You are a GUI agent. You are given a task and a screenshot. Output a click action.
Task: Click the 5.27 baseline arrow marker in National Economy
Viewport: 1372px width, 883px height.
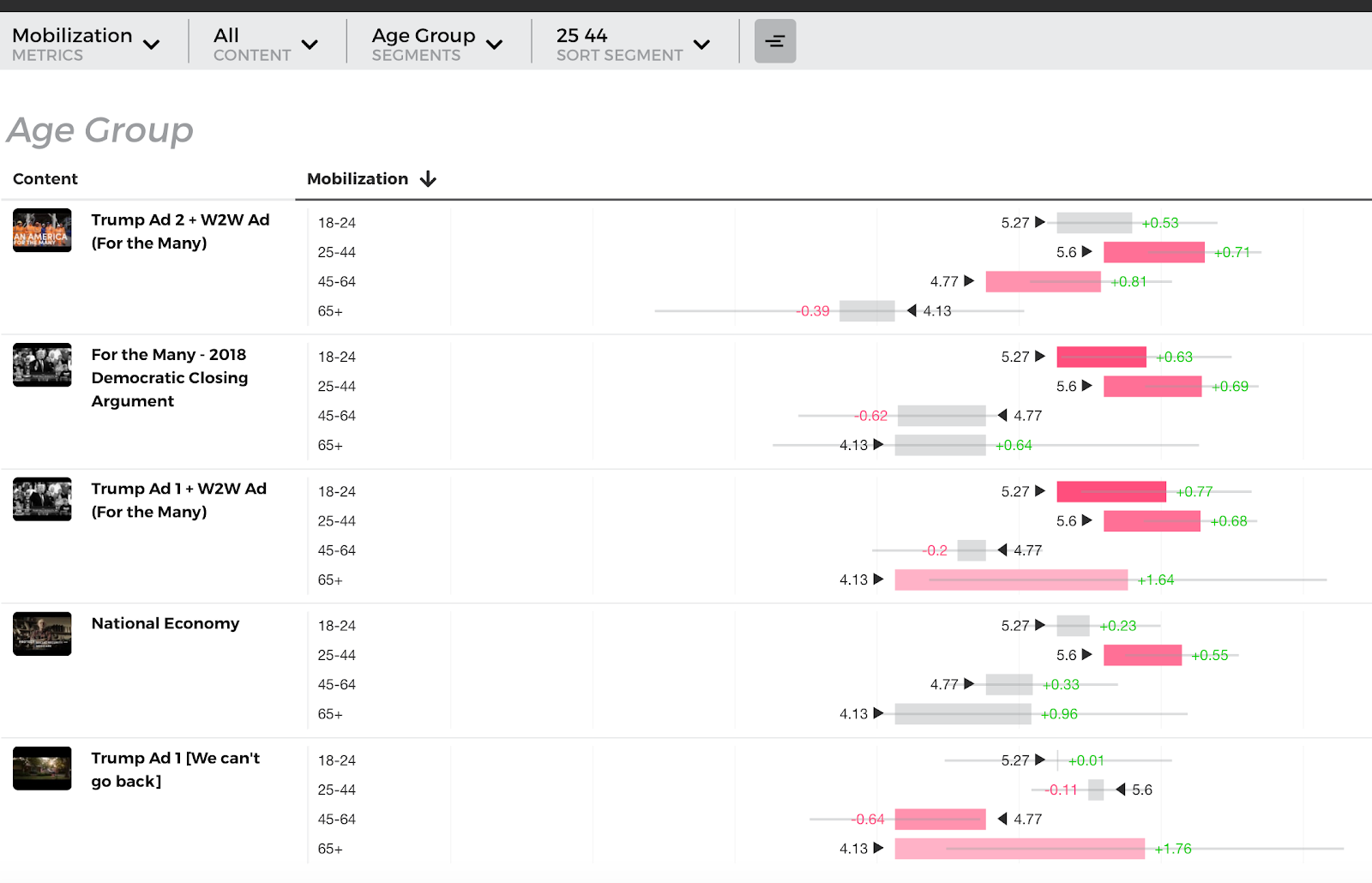point(1040,625)
